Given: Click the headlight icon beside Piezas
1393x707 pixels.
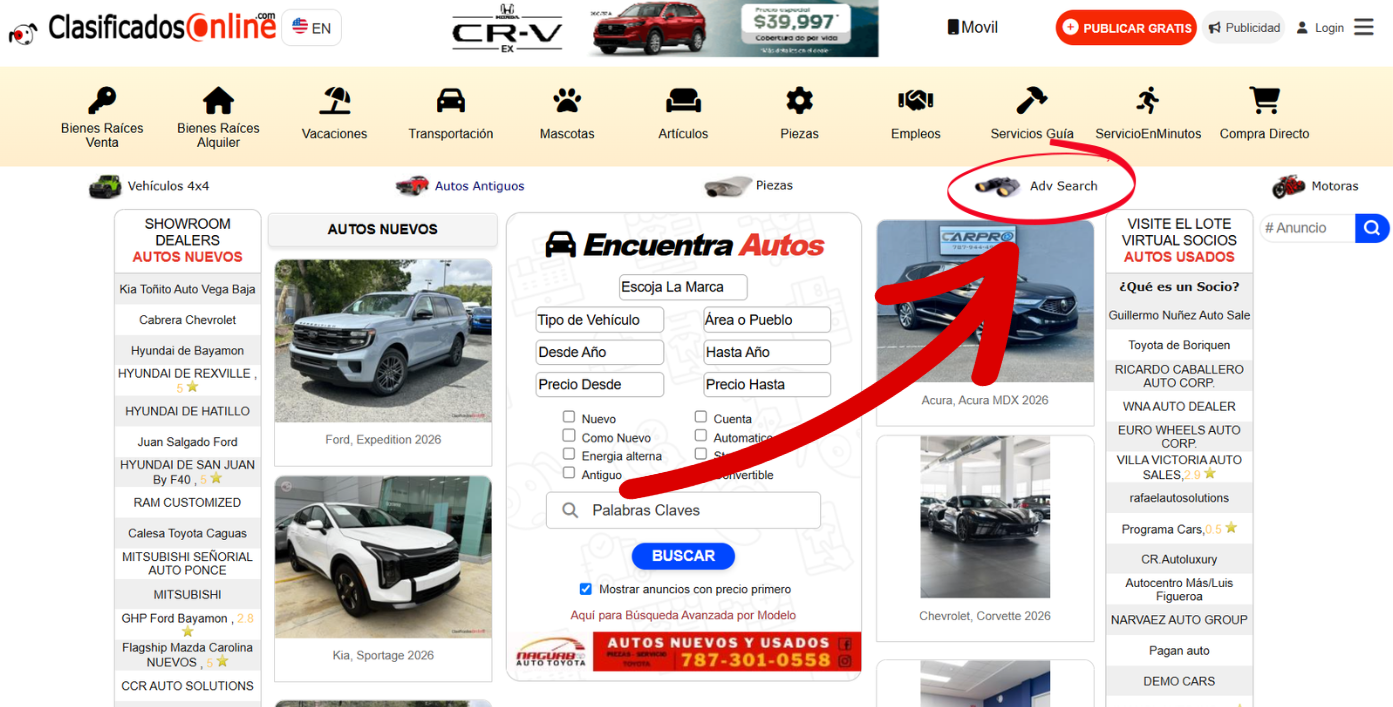Looking at the screenshot, I should (727, 186).
